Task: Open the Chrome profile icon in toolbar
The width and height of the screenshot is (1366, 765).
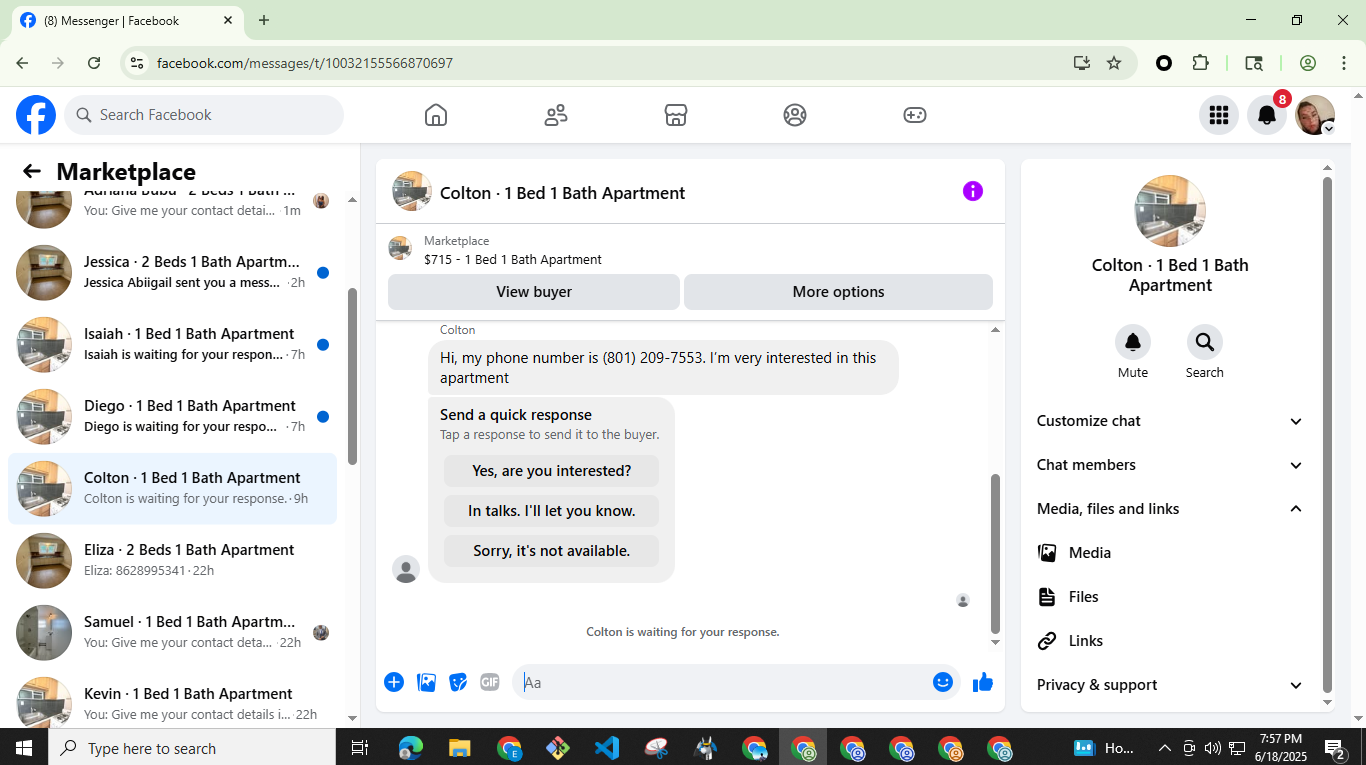Action: pyautogui.click(x=1308, y=63)
